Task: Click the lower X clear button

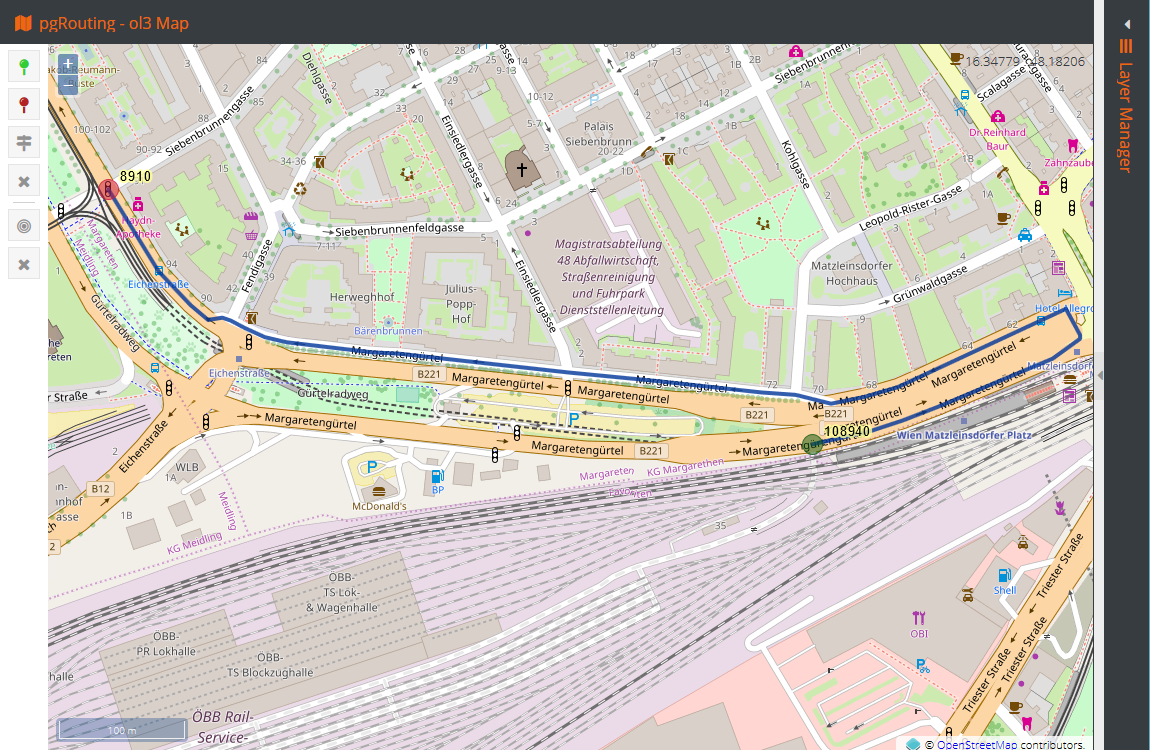Action: pos(23,264)
